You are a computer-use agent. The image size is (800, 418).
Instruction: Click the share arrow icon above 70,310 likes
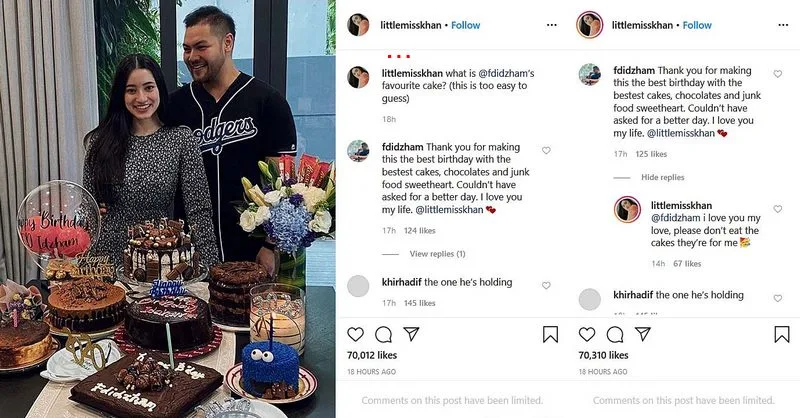point(642,334)
